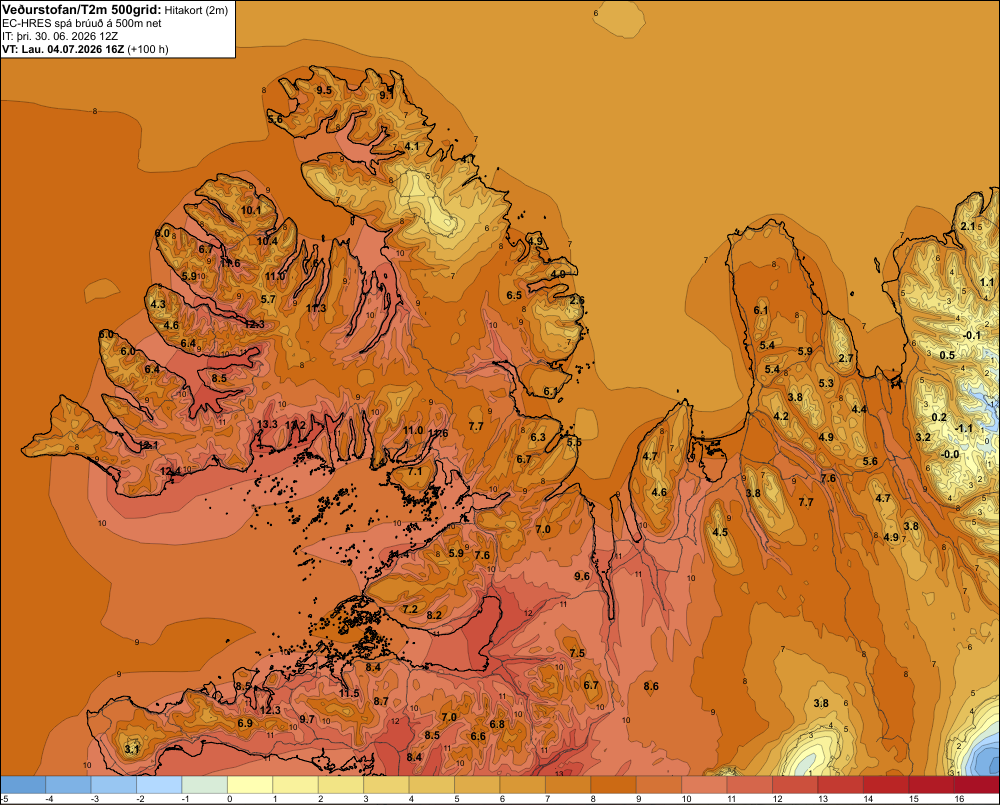Image resolution: width=1000 pixels, height=805 pixels.
Task: Click the 11.5 temperature label in the south
Action: [349, 693]
